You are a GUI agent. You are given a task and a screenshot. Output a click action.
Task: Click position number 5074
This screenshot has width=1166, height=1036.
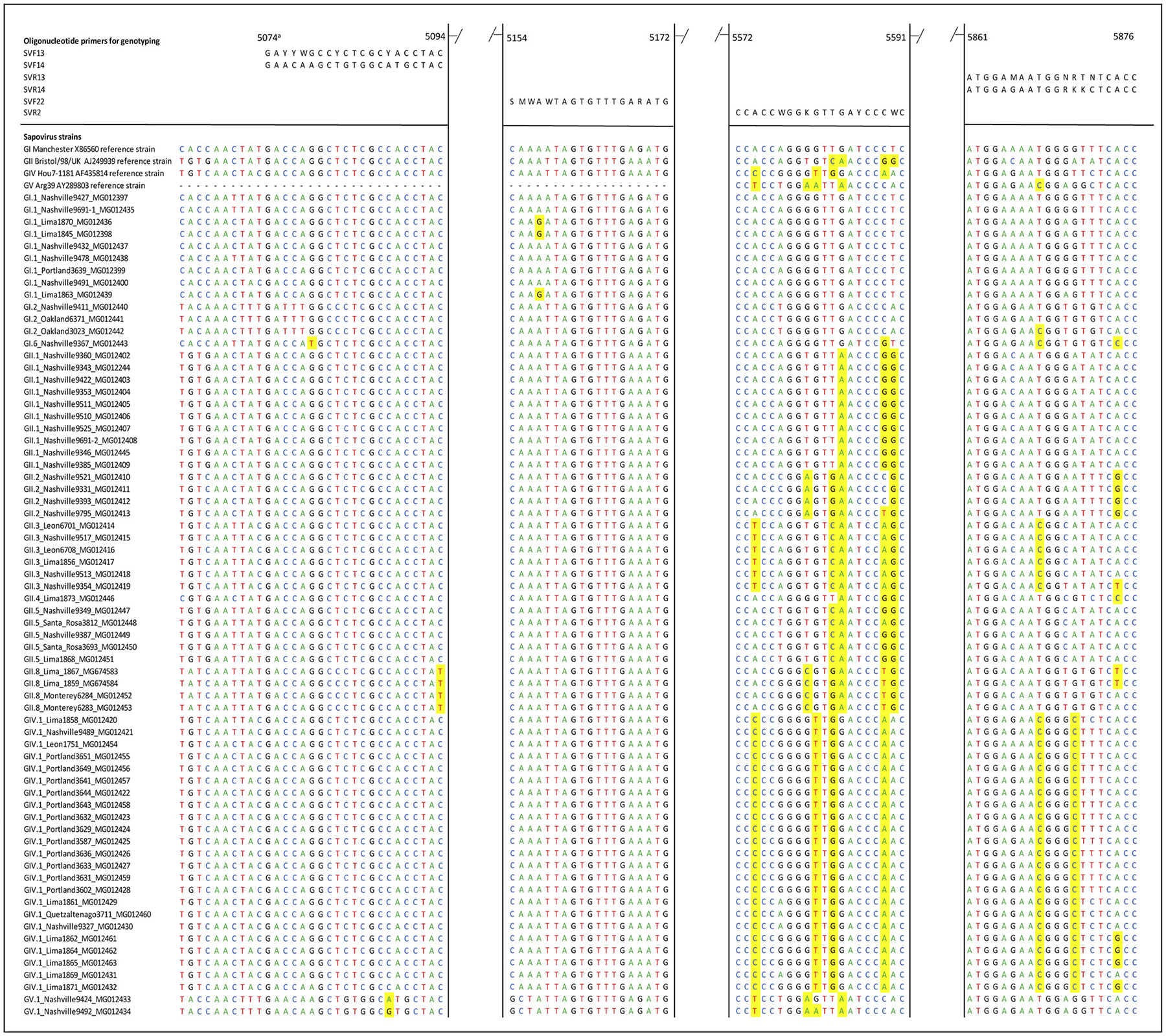coord(268,38)
